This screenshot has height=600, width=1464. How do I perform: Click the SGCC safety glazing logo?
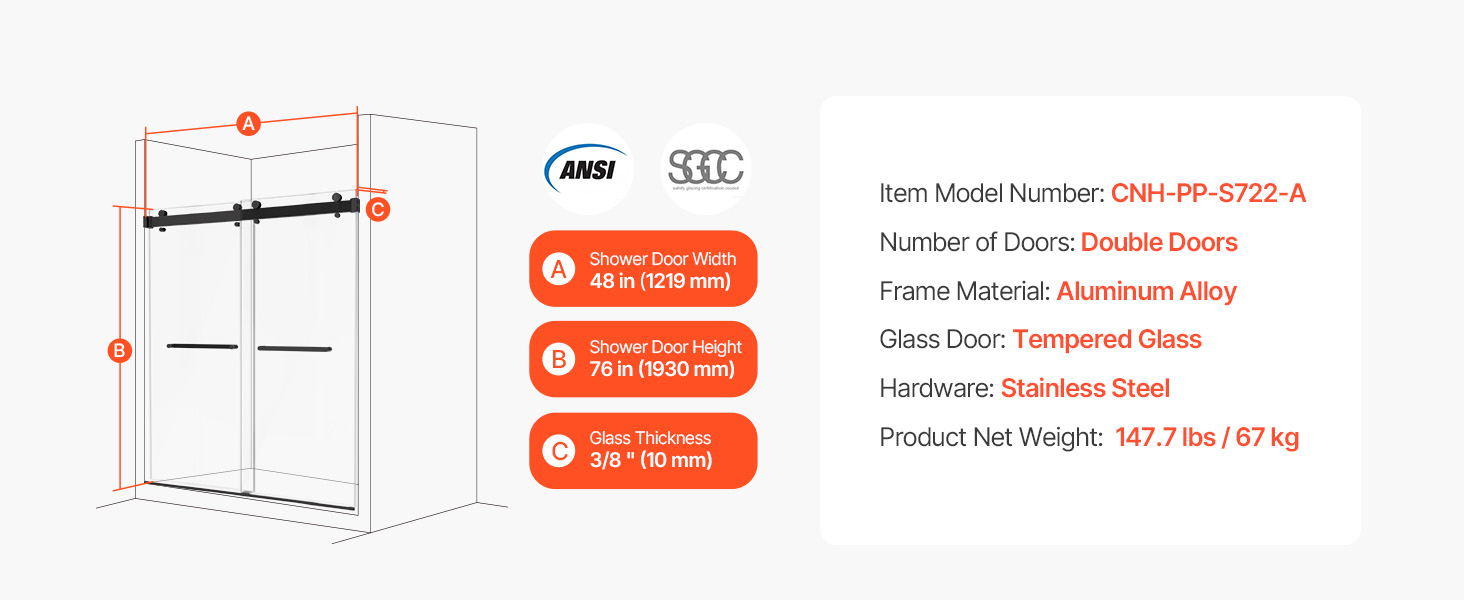coord(707,168)
